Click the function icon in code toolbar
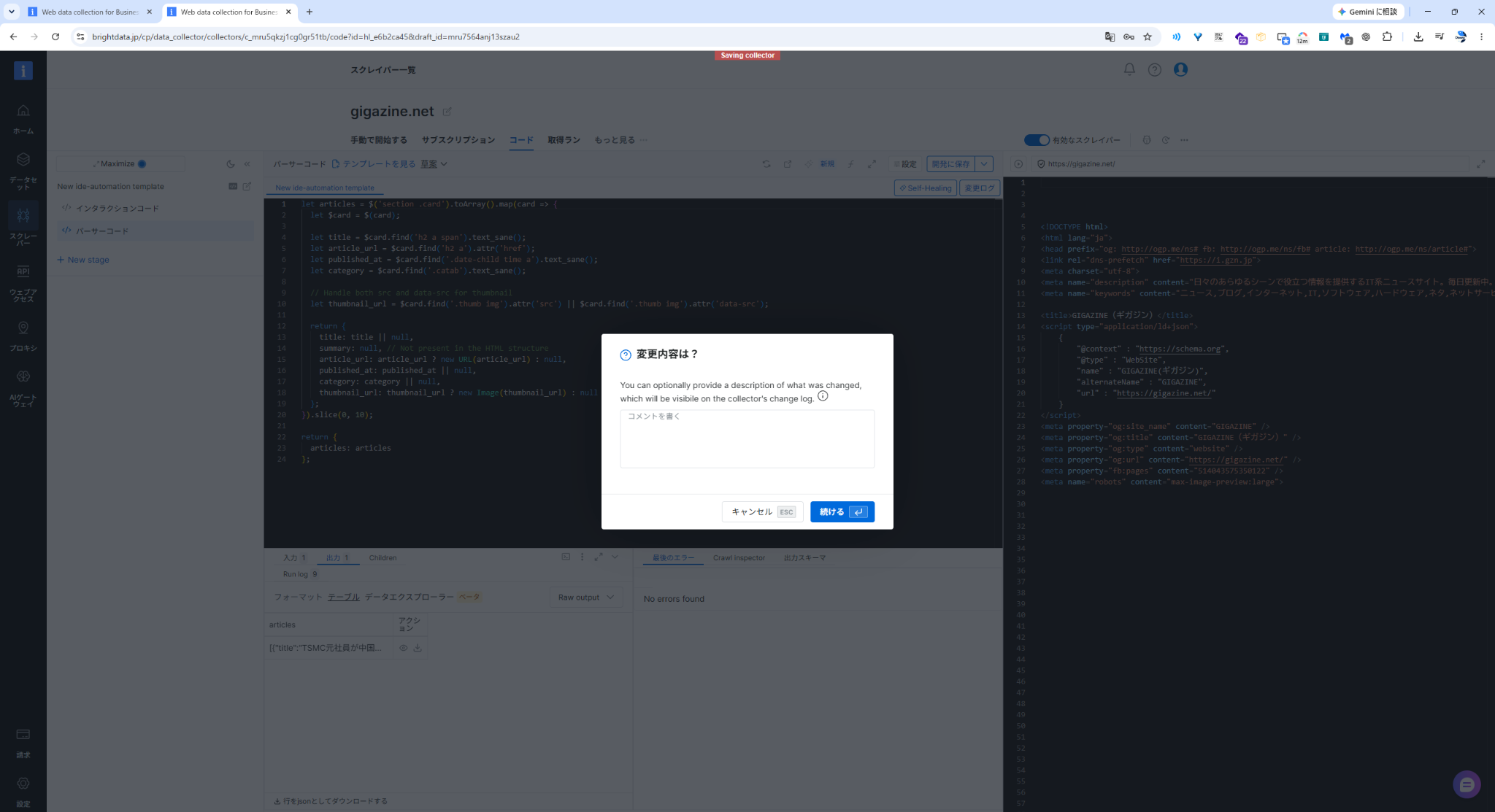This screenshot has height=812, width=1495. [x=851, y=164]
